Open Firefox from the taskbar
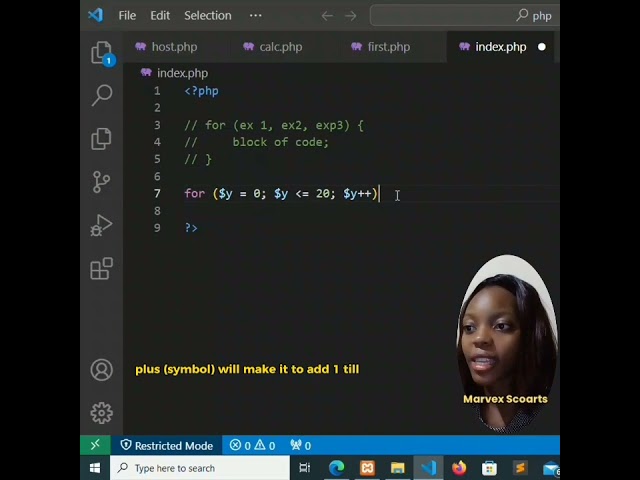Screen dimensions: 640x480 pyautogui.click(x=459, y=468)
